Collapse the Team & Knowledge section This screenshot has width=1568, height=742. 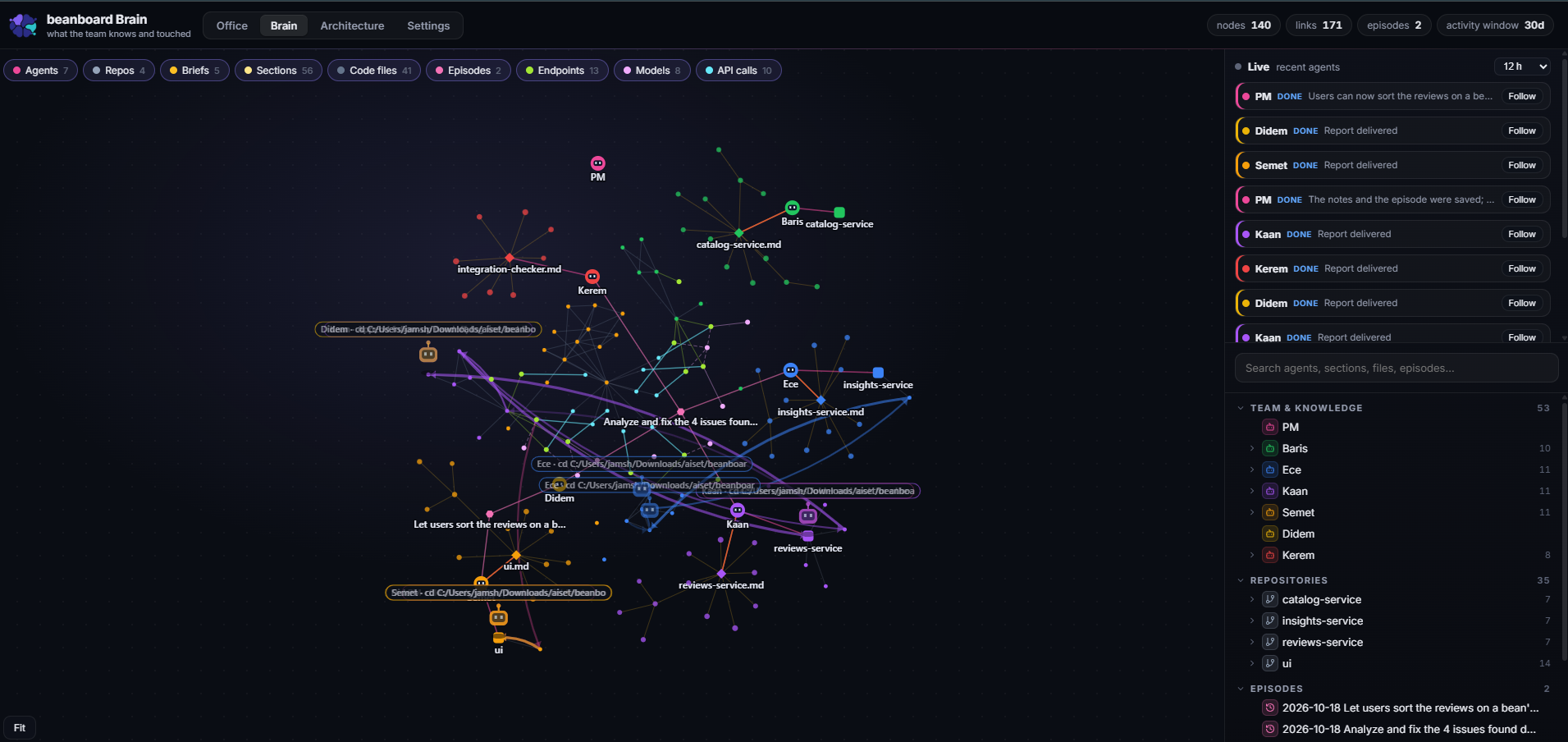point(1241,408)
